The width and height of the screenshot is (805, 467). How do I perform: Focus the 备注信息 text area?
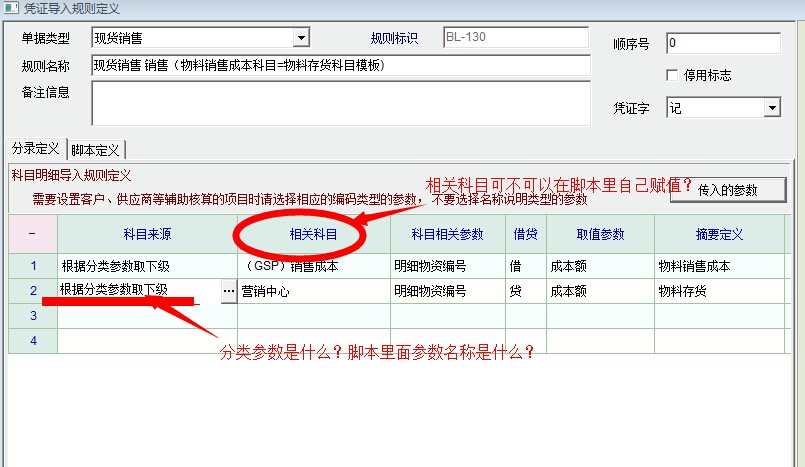coord(340,103)
